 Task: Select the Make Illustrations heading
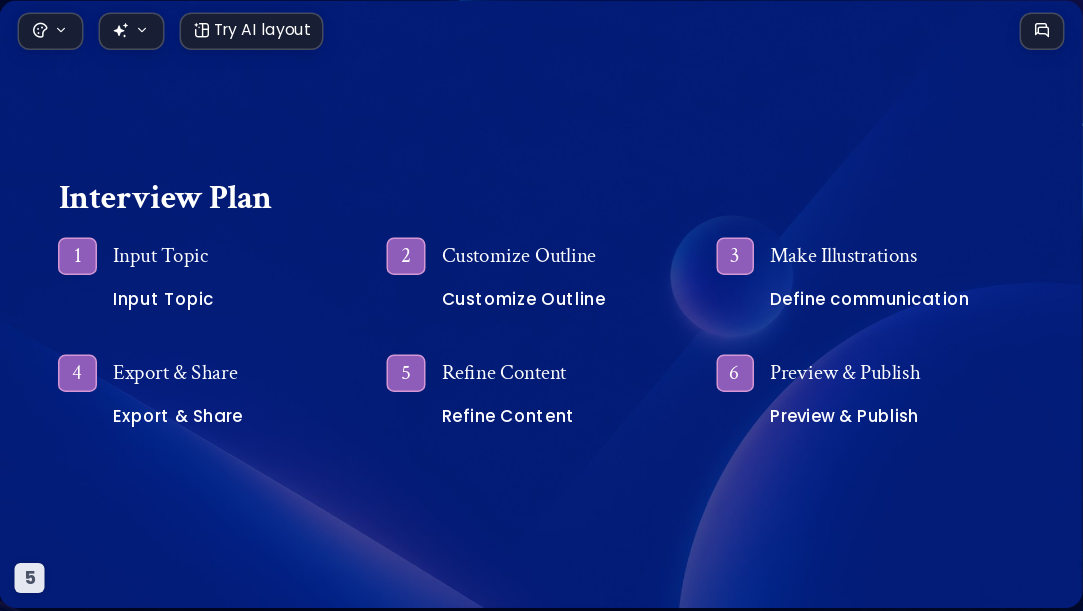[x=843, y=255]
